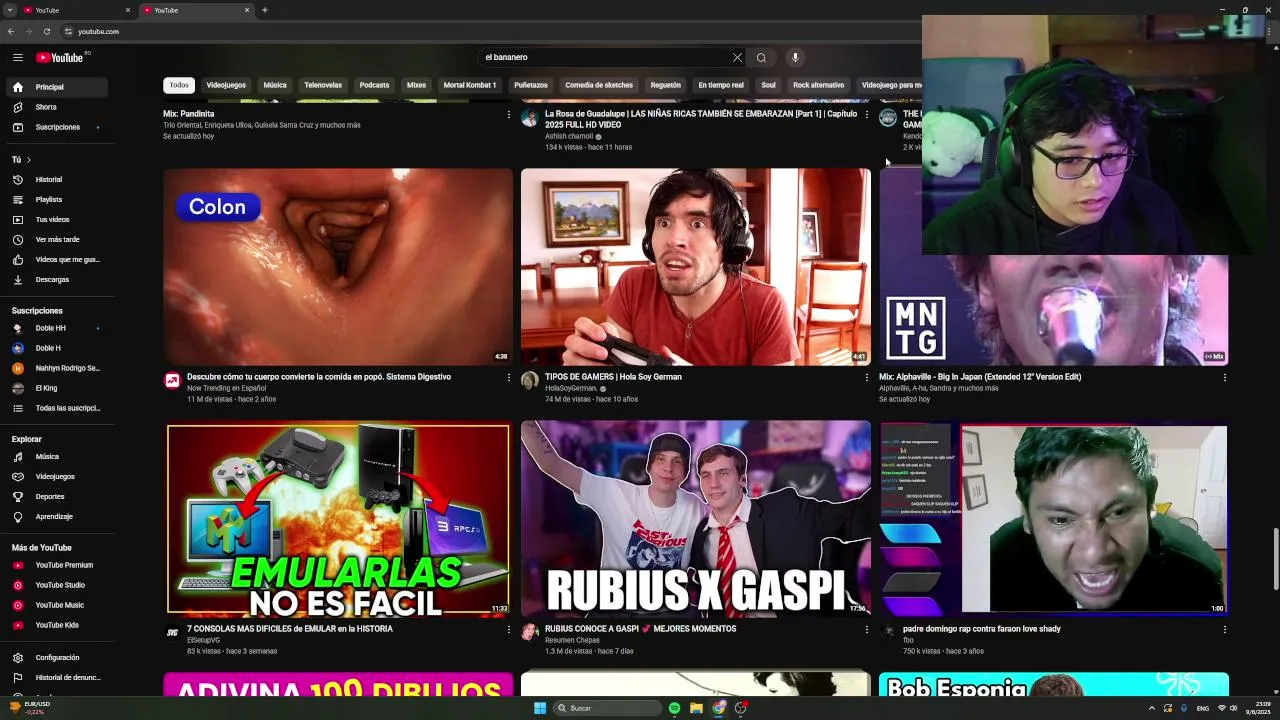Open options menu for padre domingo rap video
Screen dimensions: 1280x720
pos(1224,629)
